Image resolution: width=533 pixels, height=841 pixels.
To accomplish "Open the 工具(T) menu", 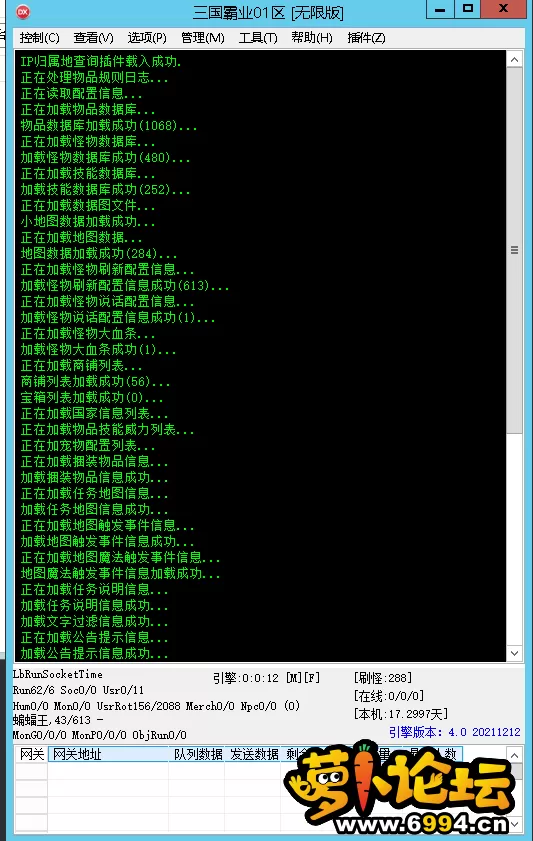I will [x=258, y=38].
